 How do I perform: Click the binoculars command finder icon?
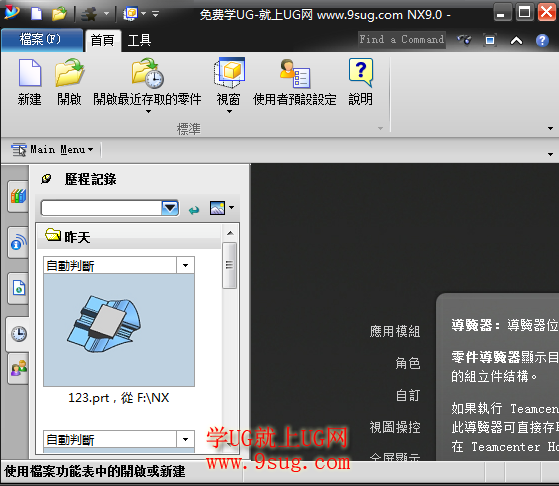pos(464,40)
